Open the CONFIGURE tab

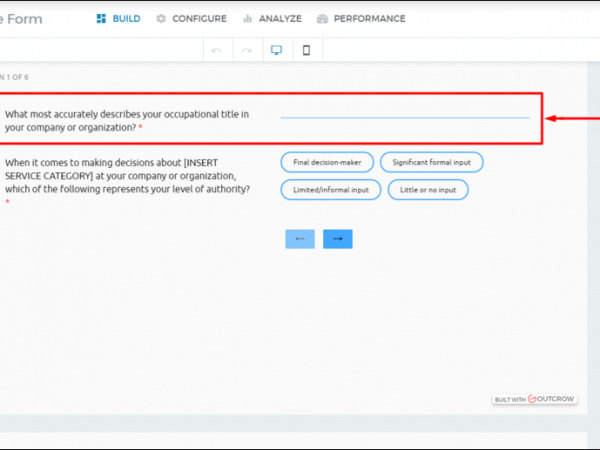(x=191, y=18)
